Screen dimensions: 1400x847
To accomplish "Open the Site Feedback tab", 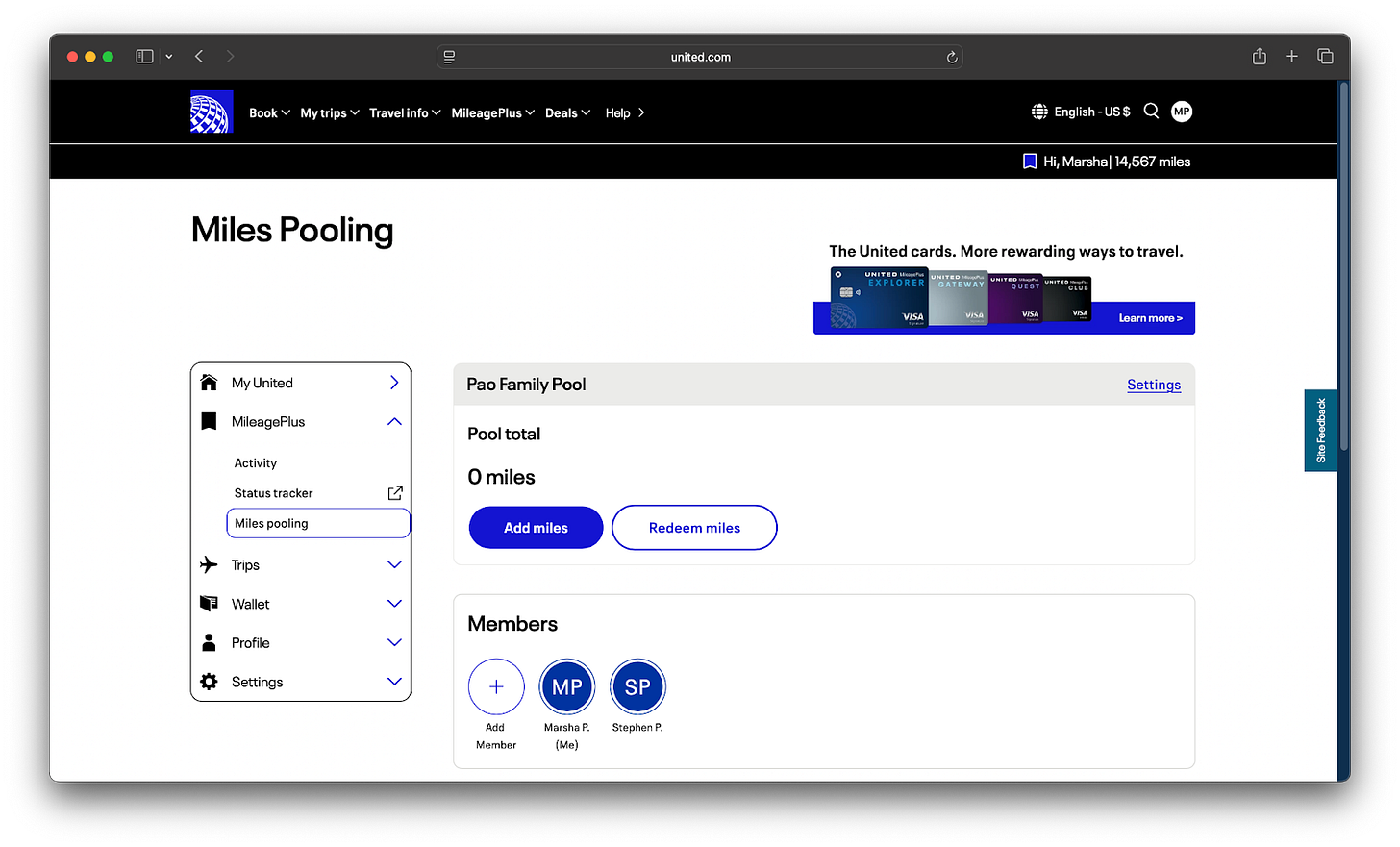I will 1320,431.
